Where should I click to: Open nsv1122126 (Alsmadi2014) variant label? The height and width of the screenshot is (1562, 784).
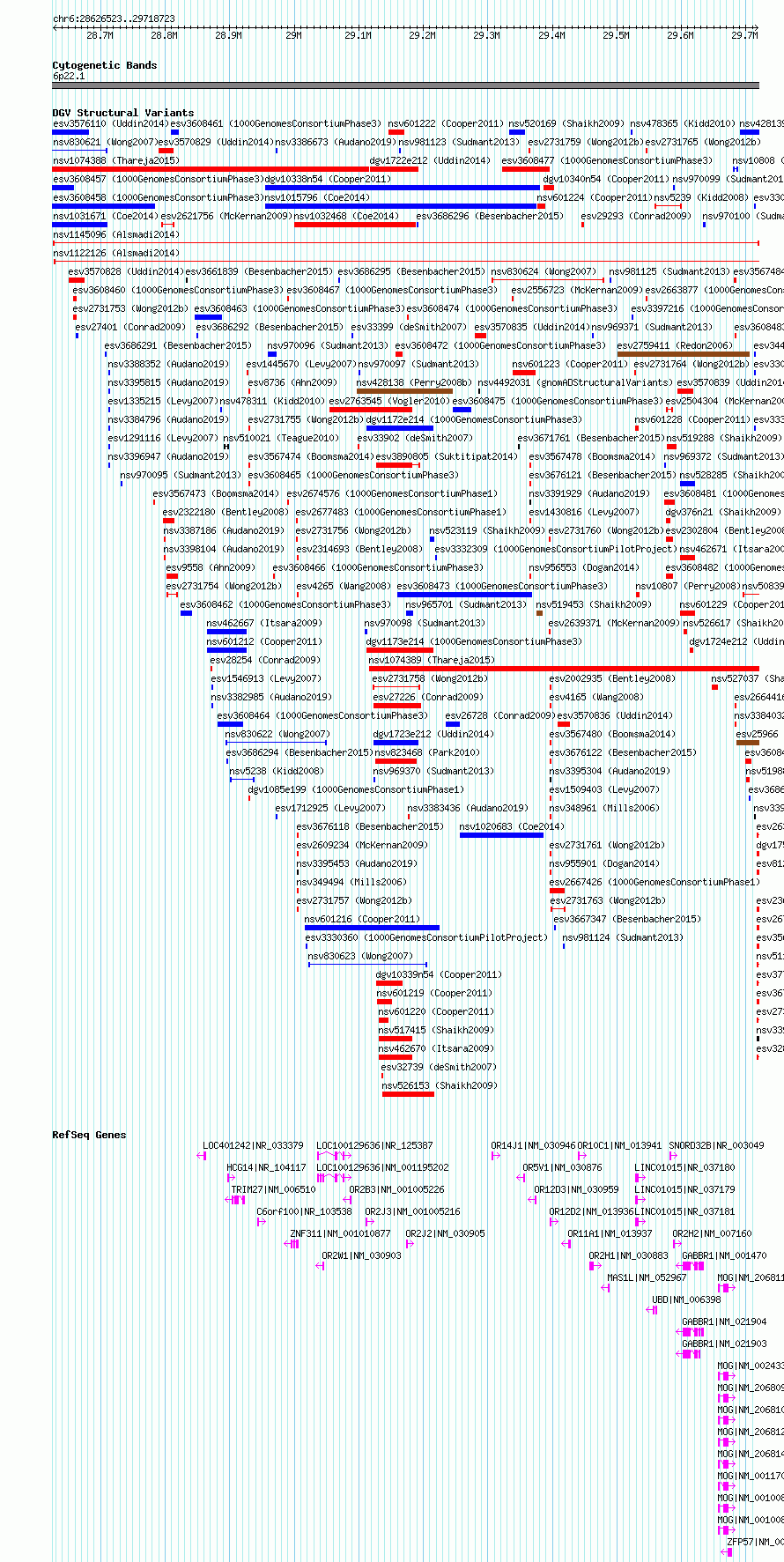point(115,253)
